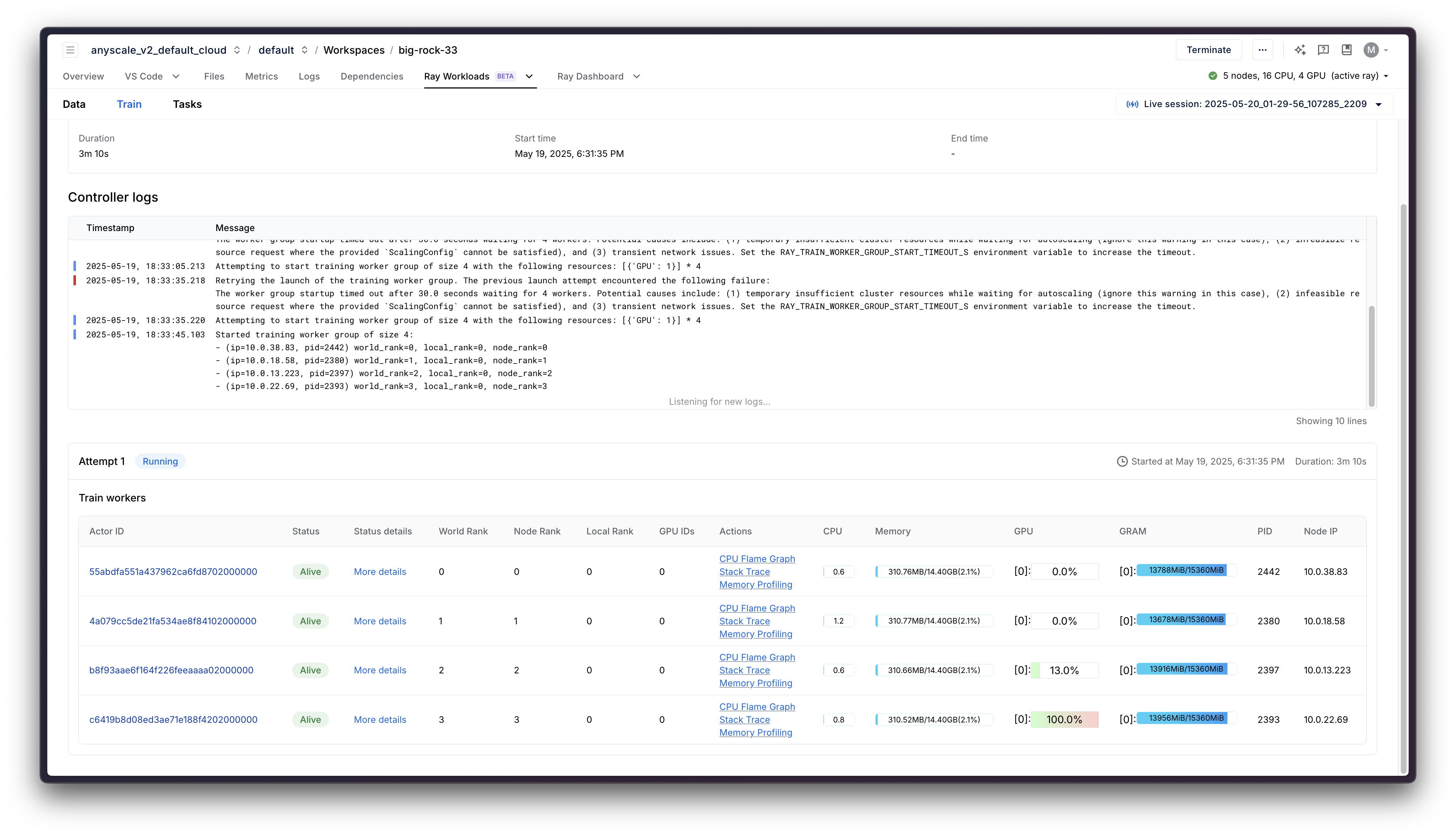
Task: Open the help question-mark chat icon
Action: 1323,50
